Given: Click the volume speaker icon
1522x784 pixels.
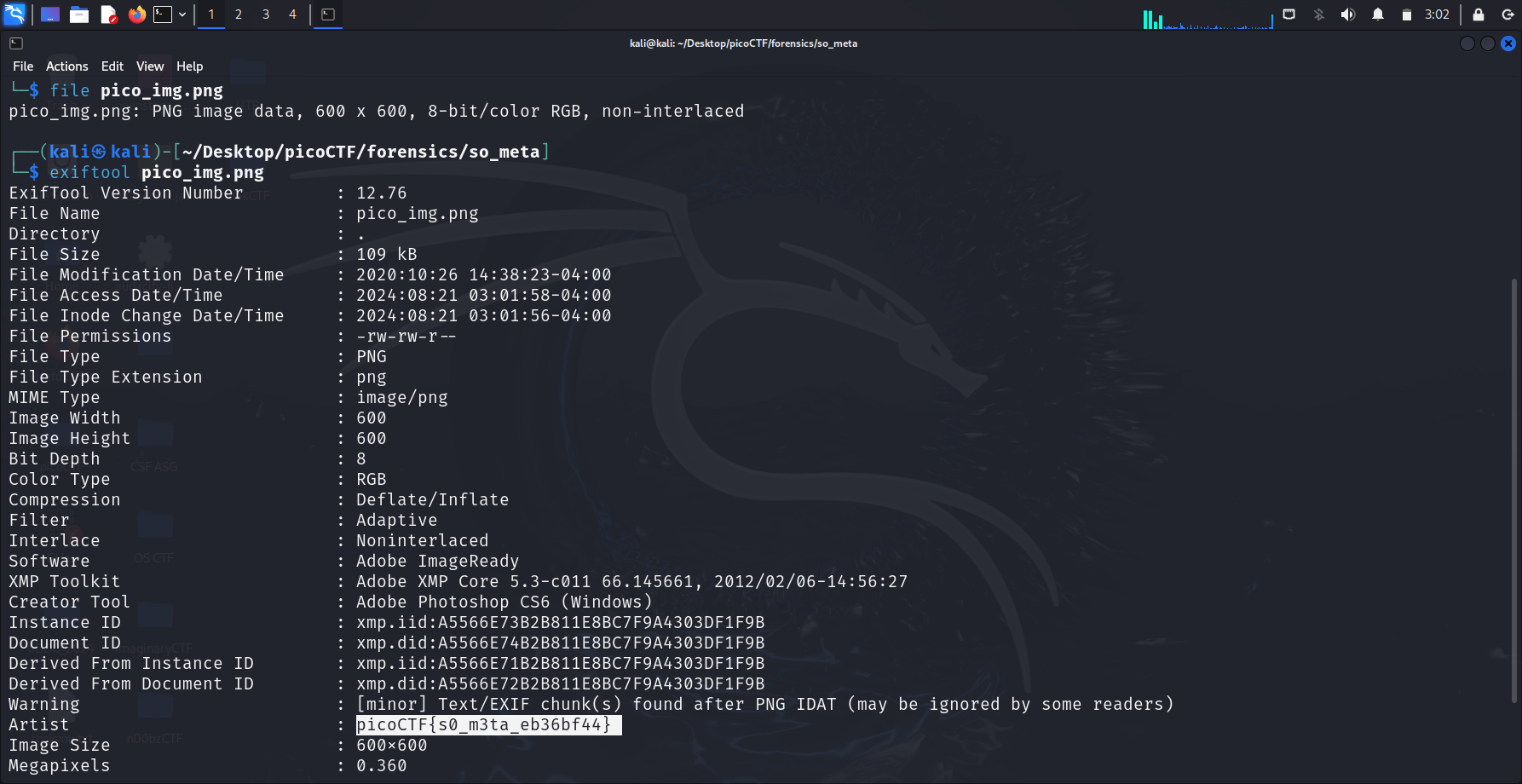Looking at the screenshot, I should coord(1348,14).
